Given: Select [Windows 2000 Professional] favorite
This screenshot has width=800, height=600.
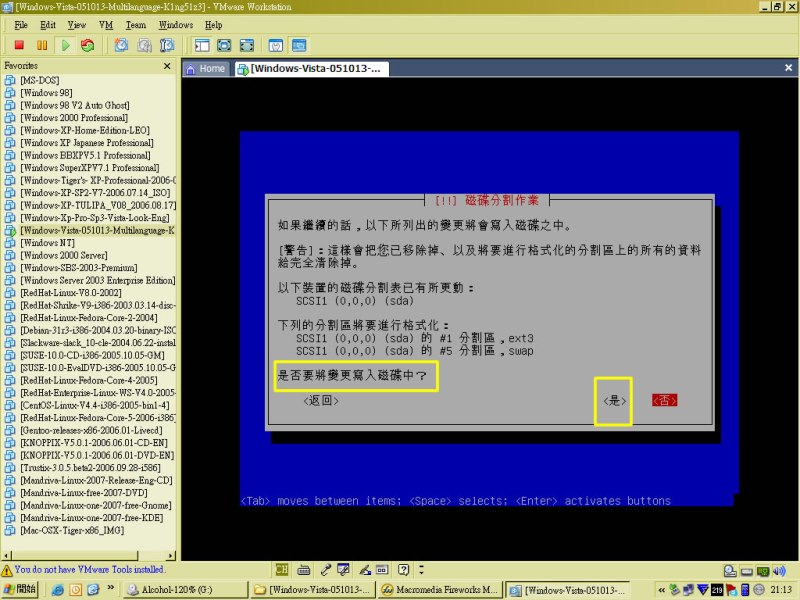Looking at the screenshot, I should coord(74,118).
